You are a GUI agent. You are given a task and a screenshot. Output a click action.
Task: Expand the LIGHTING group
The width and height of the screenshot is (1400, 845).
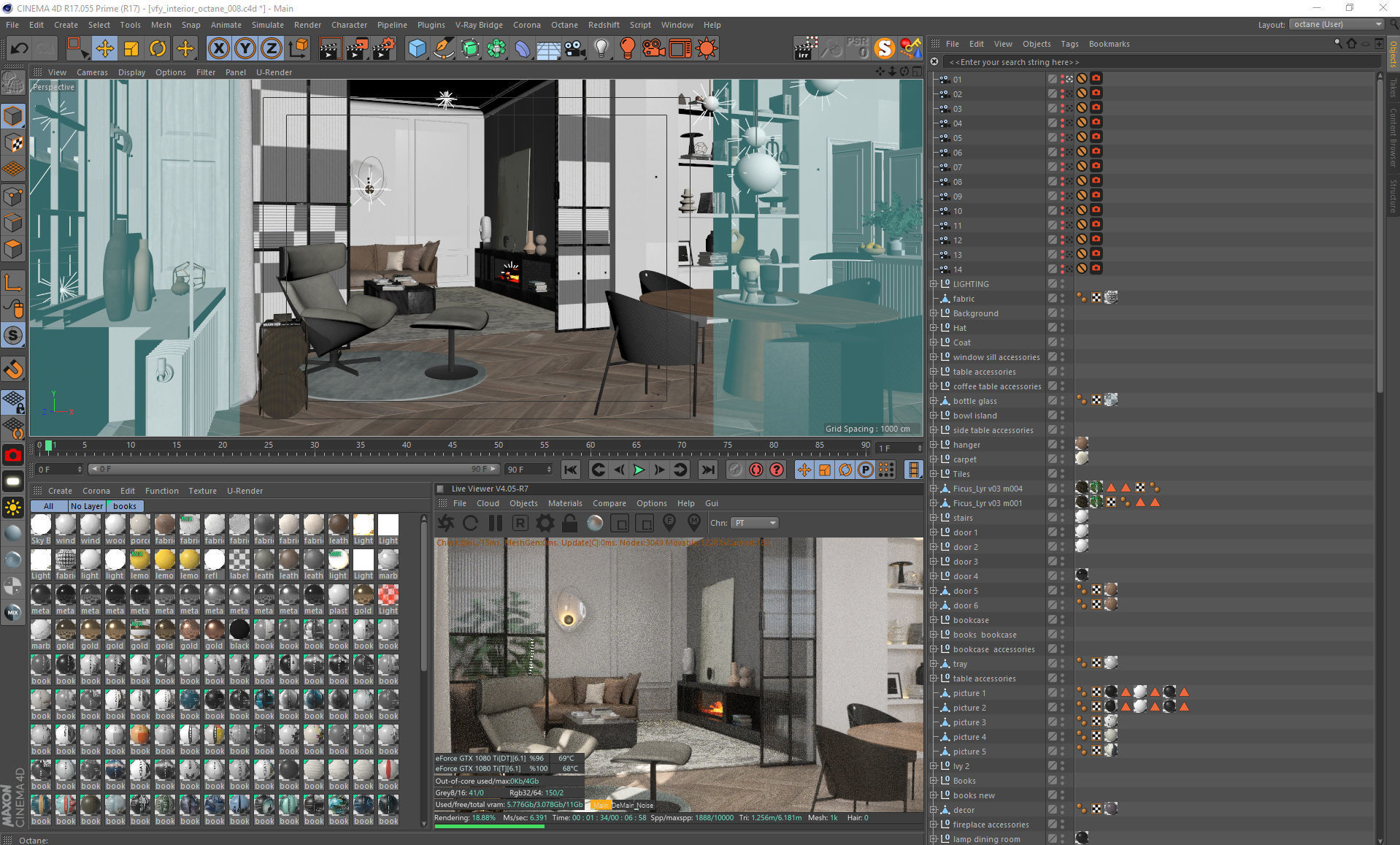tap(934, 284)
